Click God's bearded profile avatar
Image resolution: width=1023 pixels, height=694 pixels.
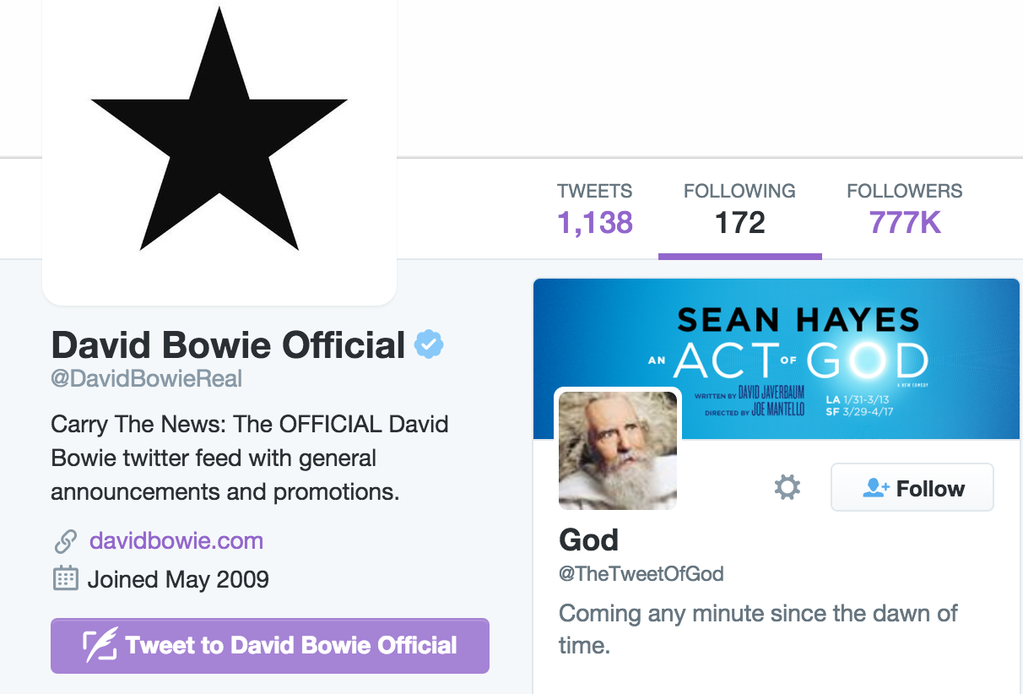(617, 450)
